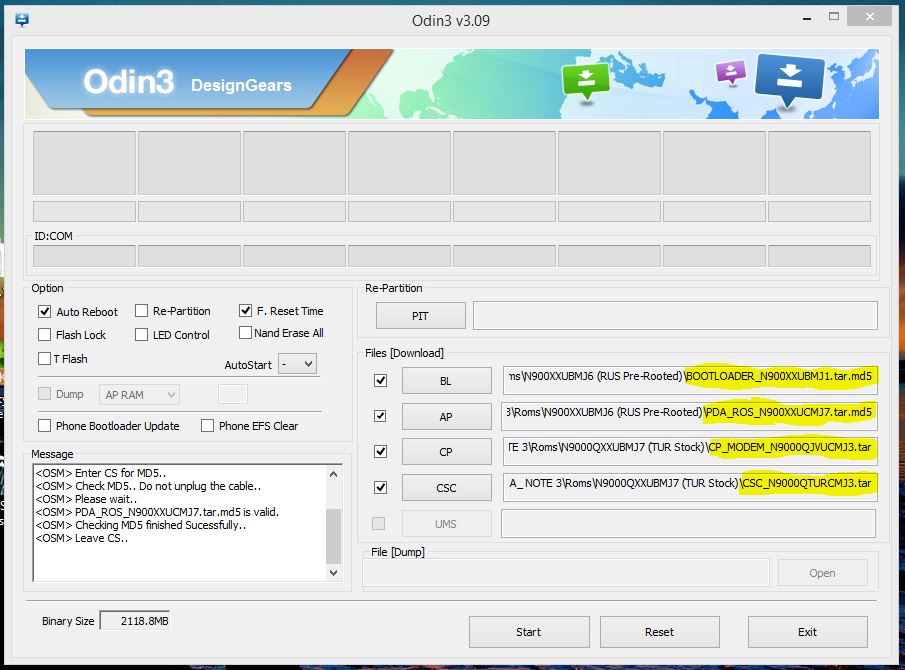Image resolution: width=905 pixels, height=670 pixels.
Task: Enable Phone EFS Clear checkbox
Action: (x=207, y=426)
